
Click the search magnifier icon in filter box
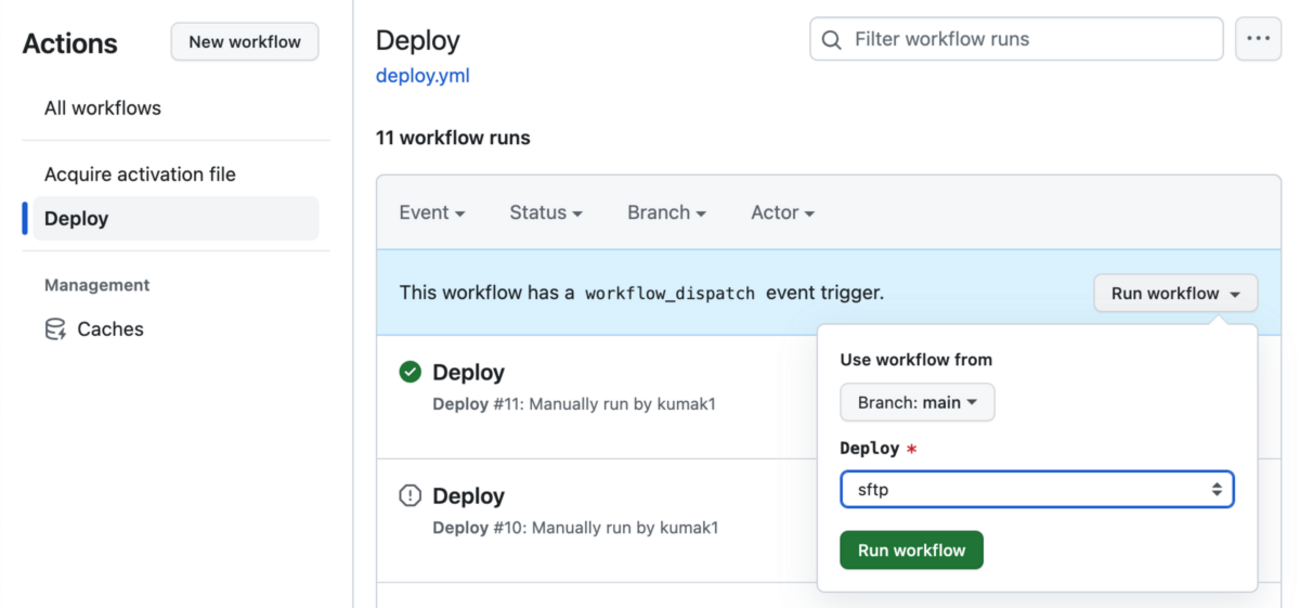831,40
